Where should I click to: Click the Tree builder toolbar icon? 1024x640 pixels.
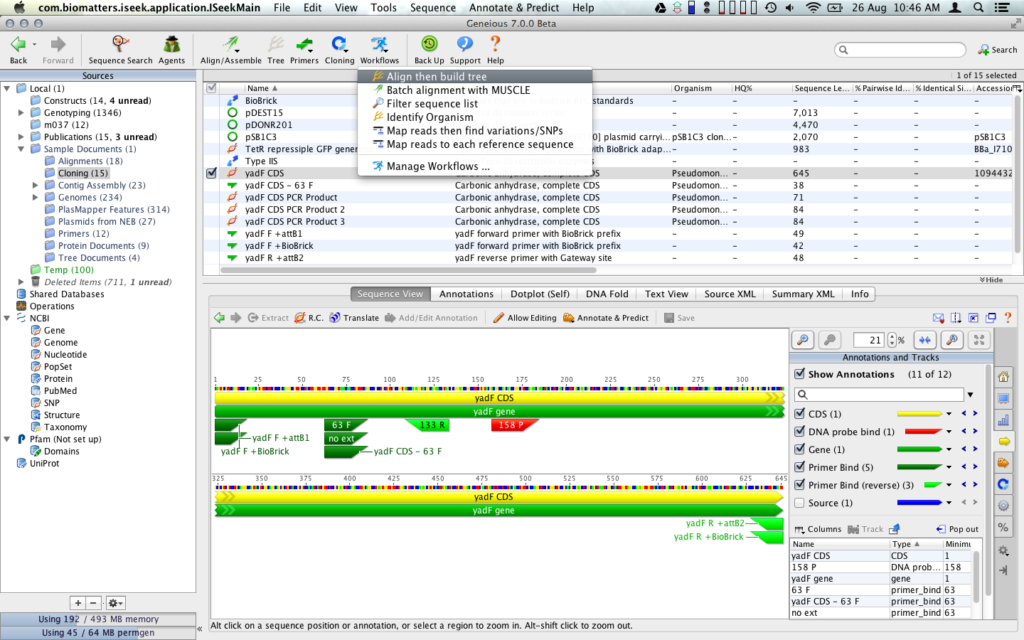pos(275,47)
